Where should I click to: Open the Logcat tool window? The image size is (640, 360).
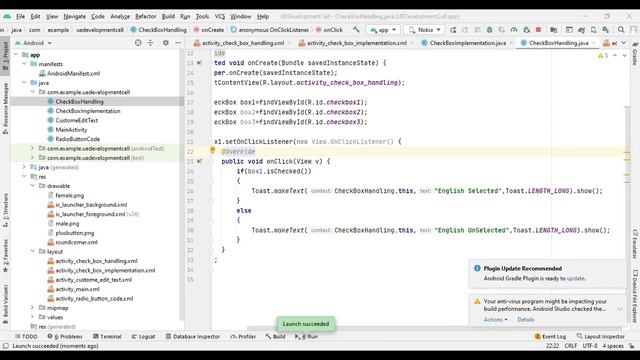tap(143, 337)
